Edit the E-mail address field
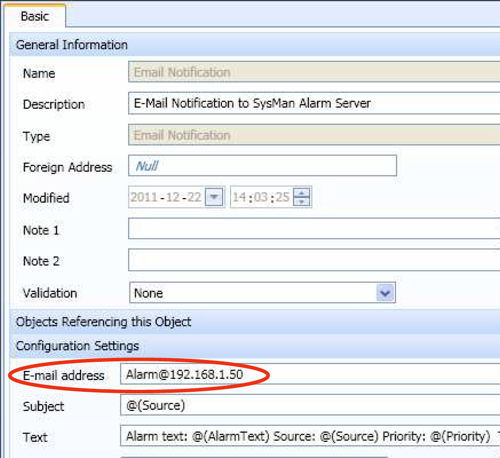500x458 pixels. (310, 374)
